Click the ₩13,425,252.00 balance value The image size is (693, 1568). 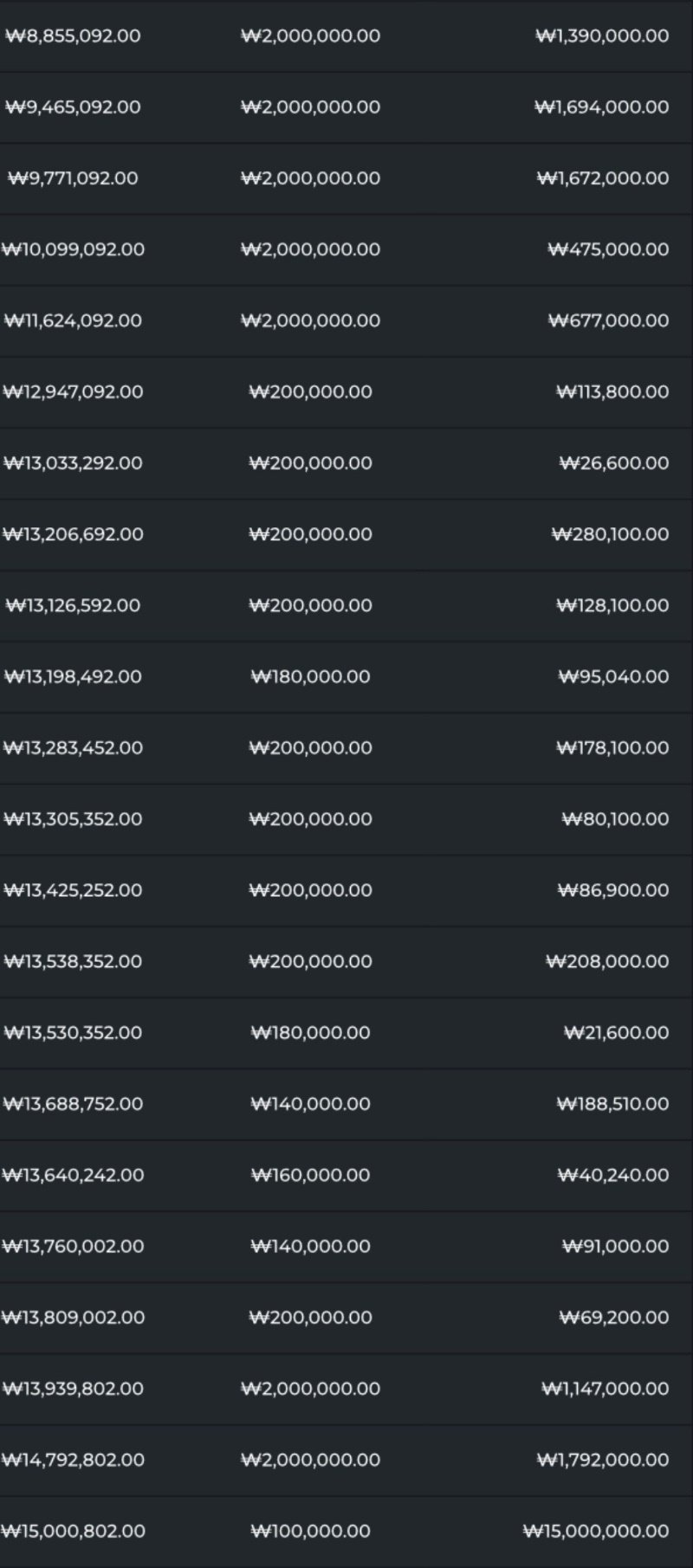(74, 890)
